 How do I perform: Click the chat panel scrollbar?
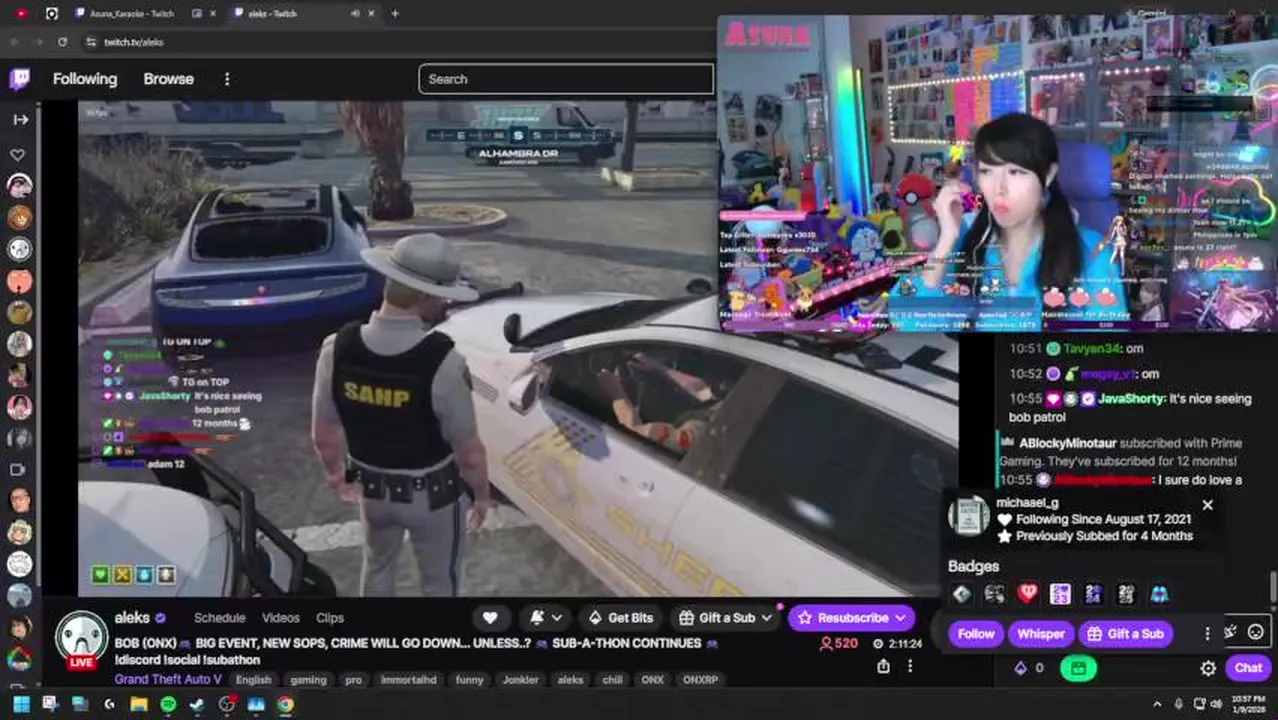[x=1273, y=586]
